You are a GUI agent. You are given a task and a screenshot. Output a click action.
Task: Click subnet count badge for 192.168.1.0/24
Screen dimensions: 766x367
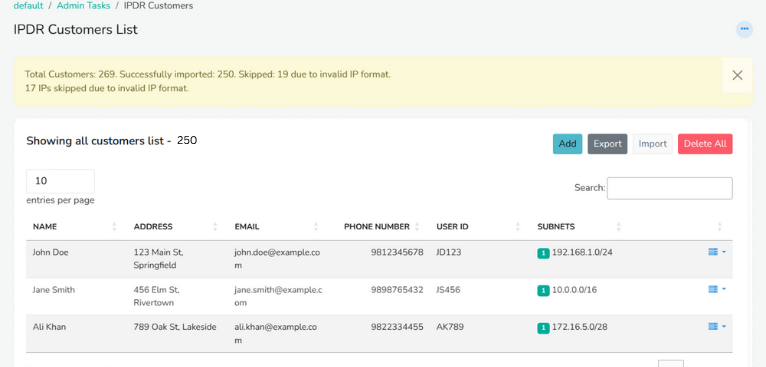coord(543,253)
